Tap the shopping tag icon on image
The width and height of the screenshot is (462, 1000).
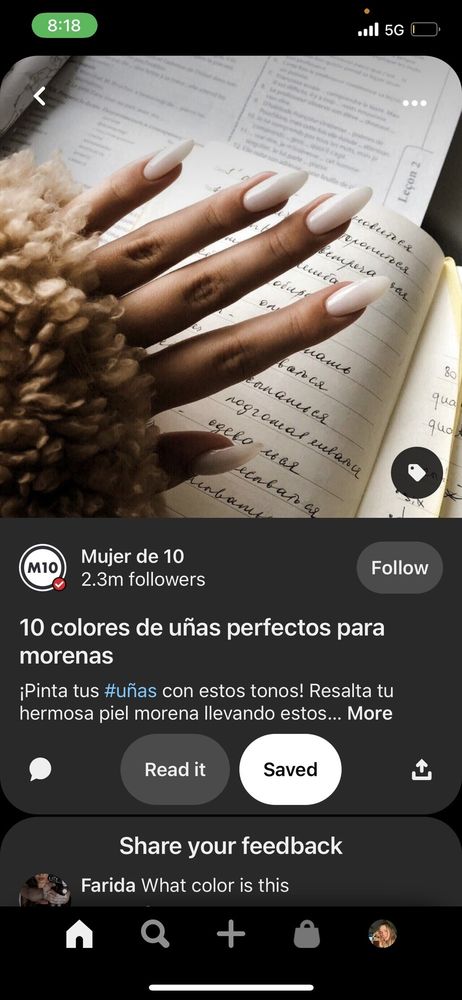click(x=417, y=473)
